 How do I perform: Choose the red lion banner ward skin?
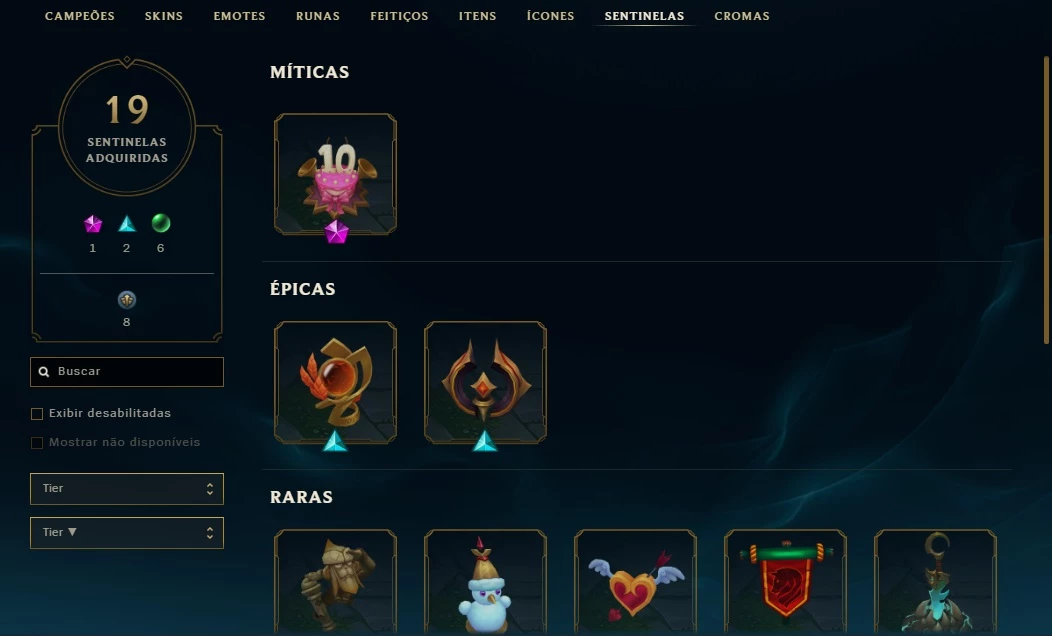[785, 582]
